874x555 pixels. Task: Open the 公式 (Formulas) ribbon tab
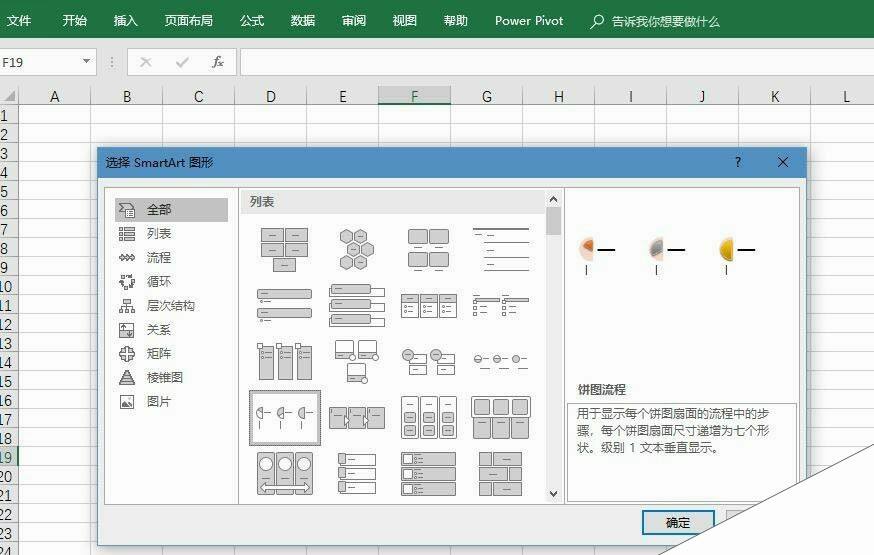click(x=252, y=20)
